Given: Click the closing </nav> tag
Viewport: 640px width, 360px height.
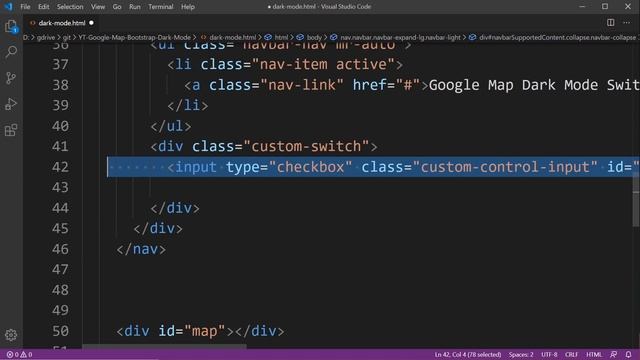Looking at the screenshot, I should [x=141, y=249].
